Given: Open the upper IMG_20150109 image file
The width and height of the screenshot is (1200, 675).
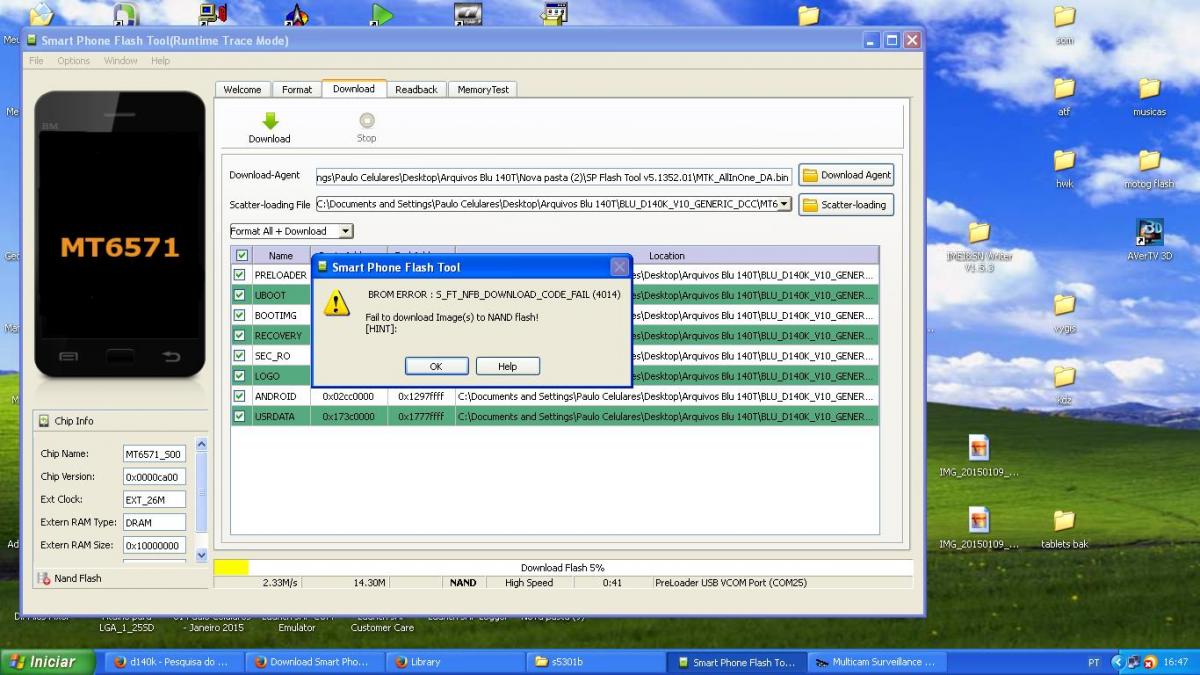Looking at the screenshot, I should (x=979, y=448).
